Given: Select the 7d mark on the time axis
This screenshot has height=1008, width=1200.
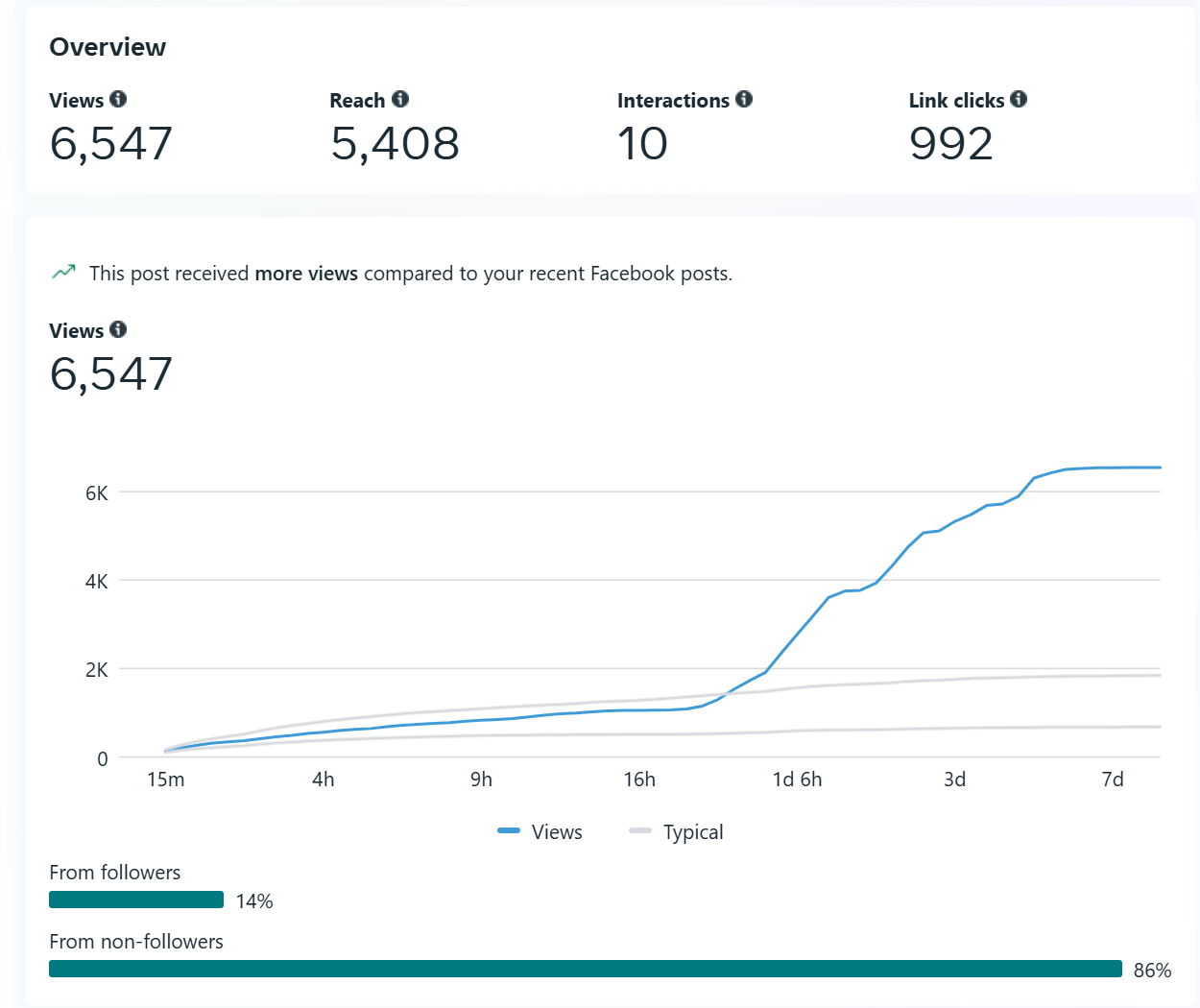Looking at the screenshot, I should tap(1112, 779).
